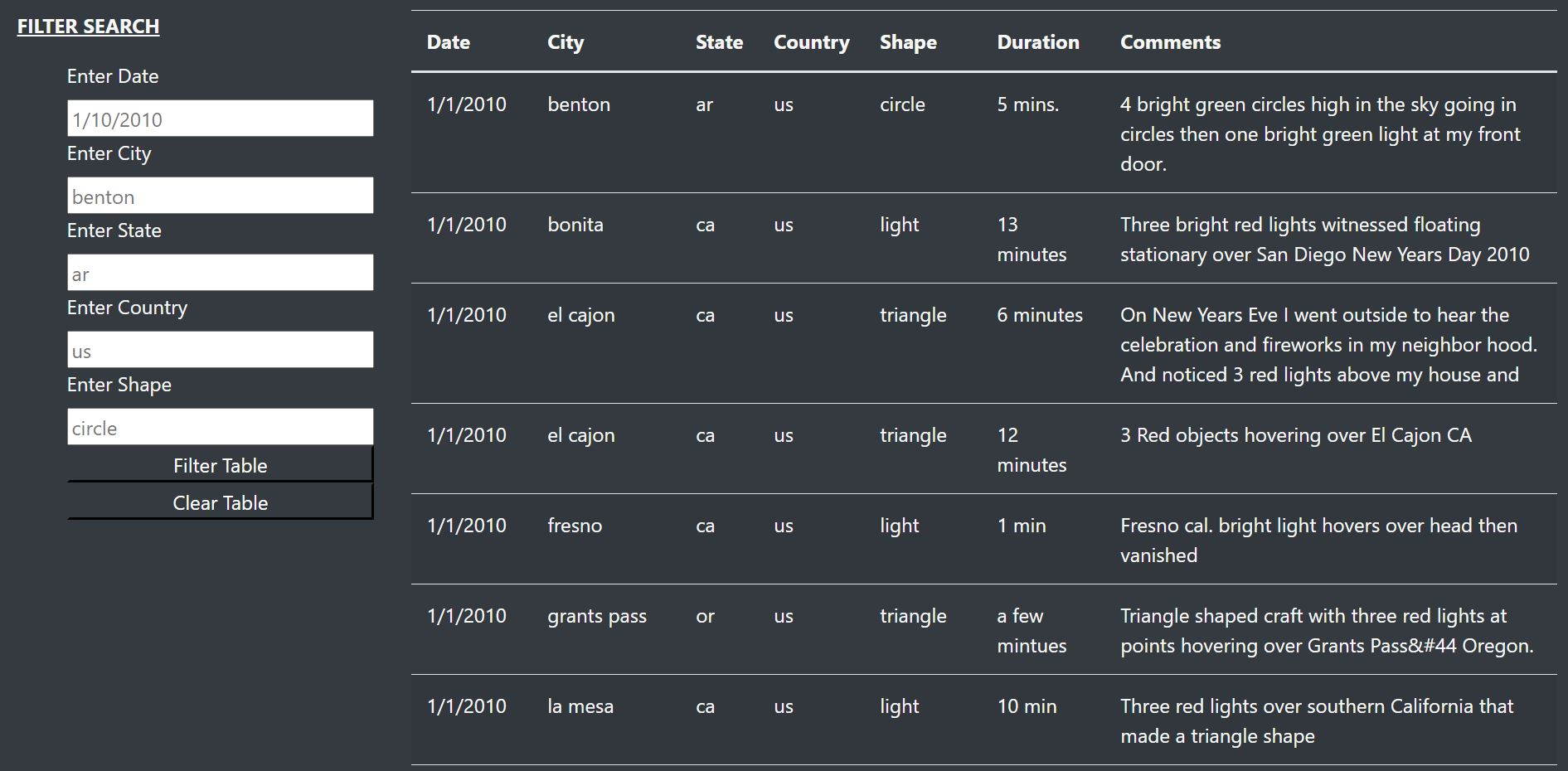This screenshot has width=1568, height=771.
Task: Click the la mesa city cell
Action: [x=580, y=706]
